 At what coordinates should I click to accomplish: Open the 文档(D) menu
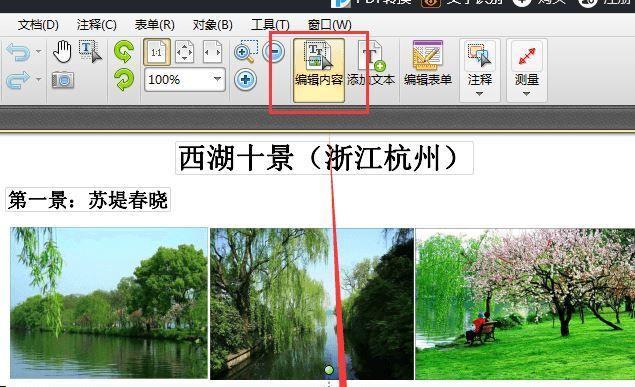coord(38,25)
